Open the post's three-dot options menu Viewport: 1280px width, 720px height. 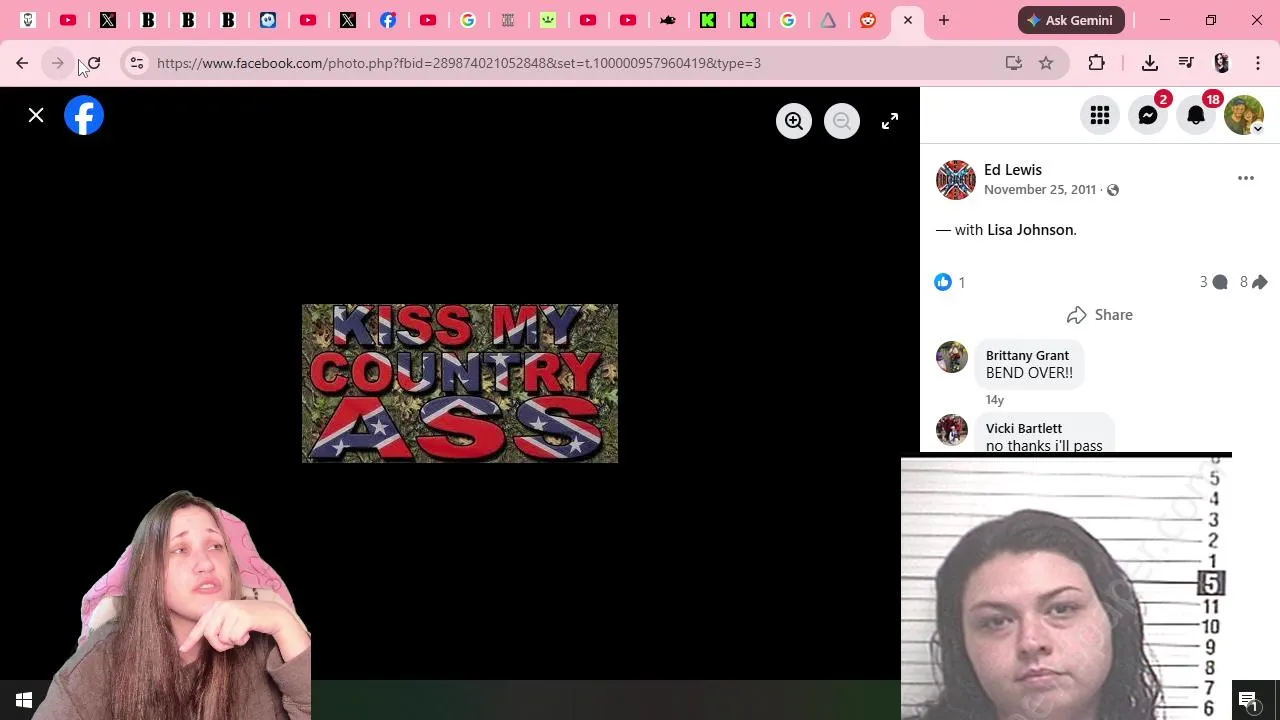[x=1246, y=178]
